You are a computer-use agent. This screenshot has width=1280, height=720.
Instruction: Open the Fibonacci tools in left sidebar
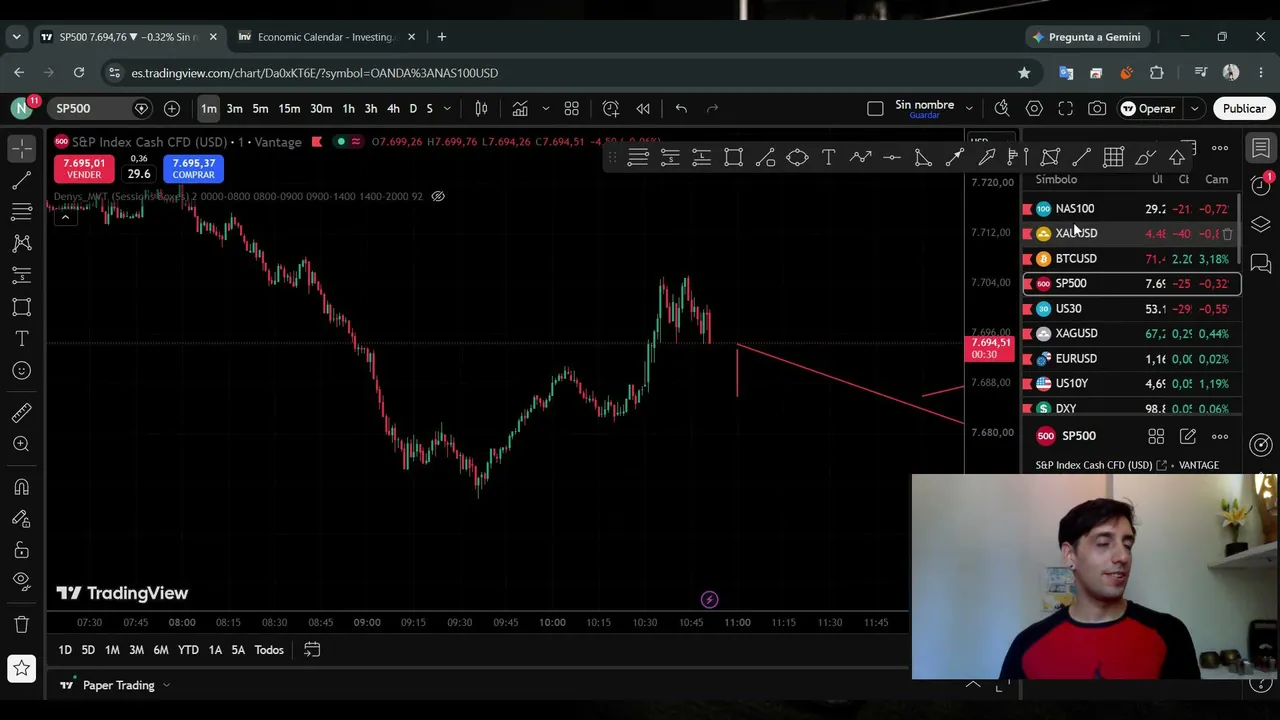pos(22,212)
